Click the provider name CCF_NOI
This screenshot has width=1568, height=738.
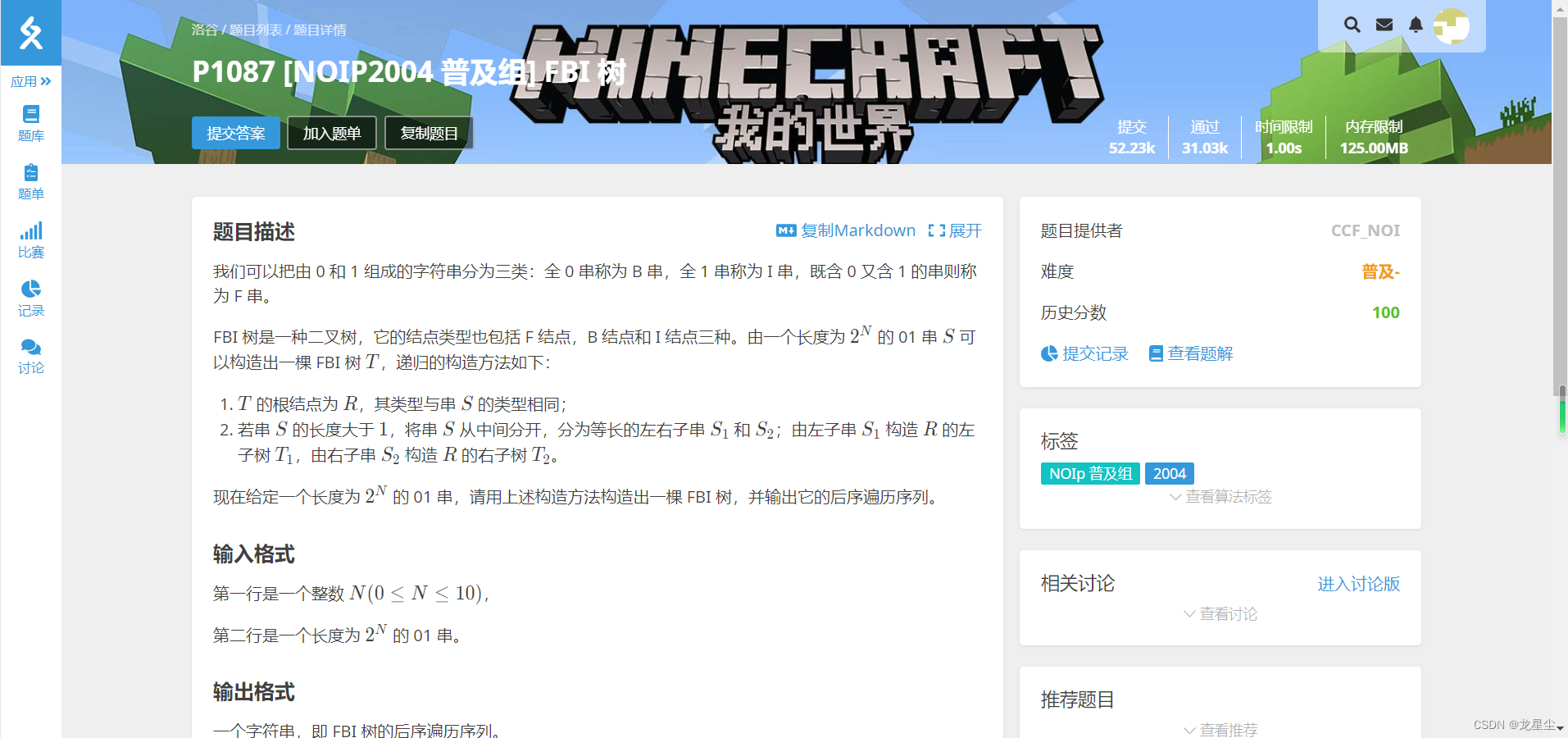click(1366, 230)
